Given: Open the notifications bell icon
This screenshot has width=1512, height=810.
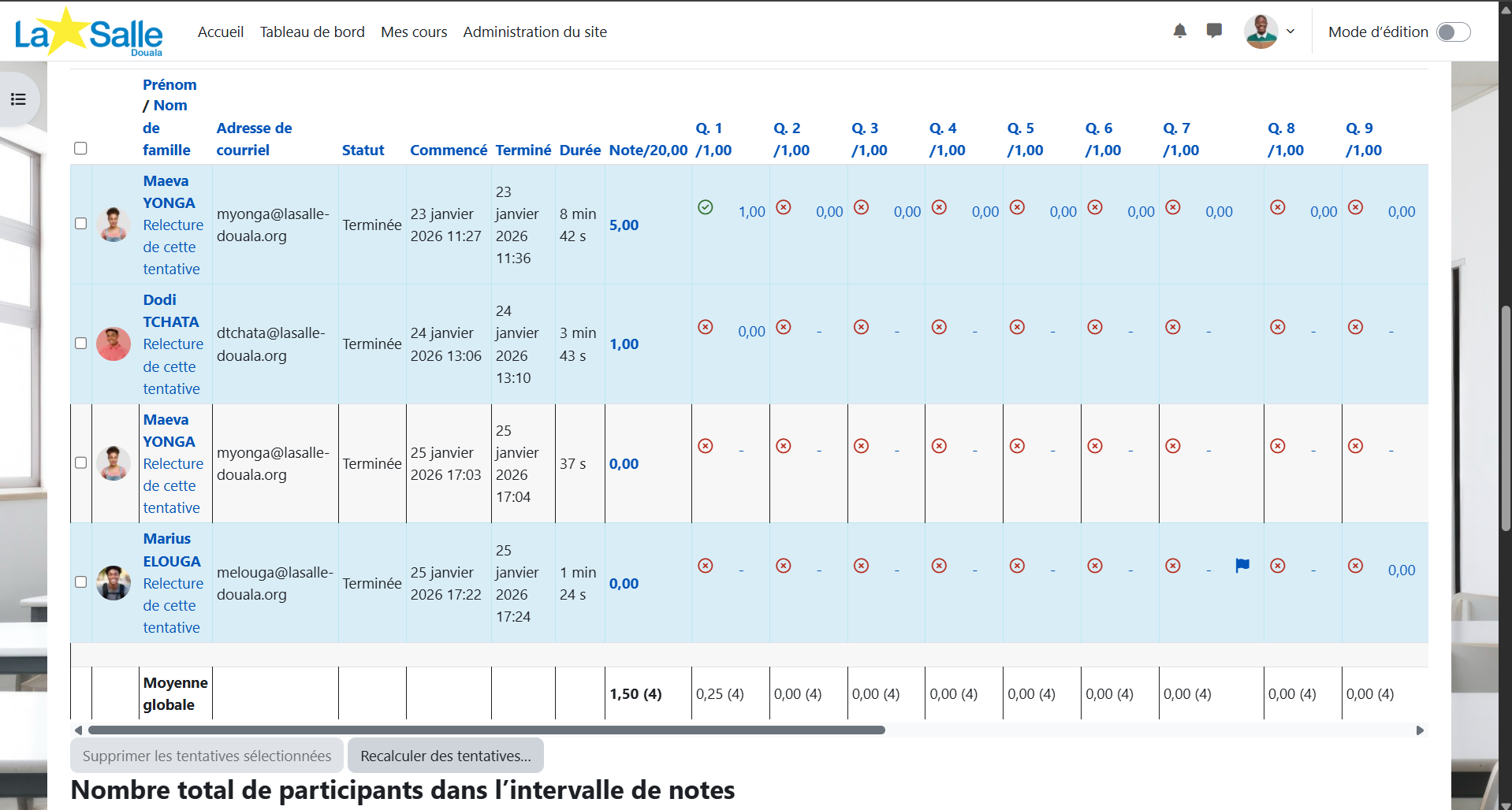Looking at the screenshot, I should point(1179,32).
